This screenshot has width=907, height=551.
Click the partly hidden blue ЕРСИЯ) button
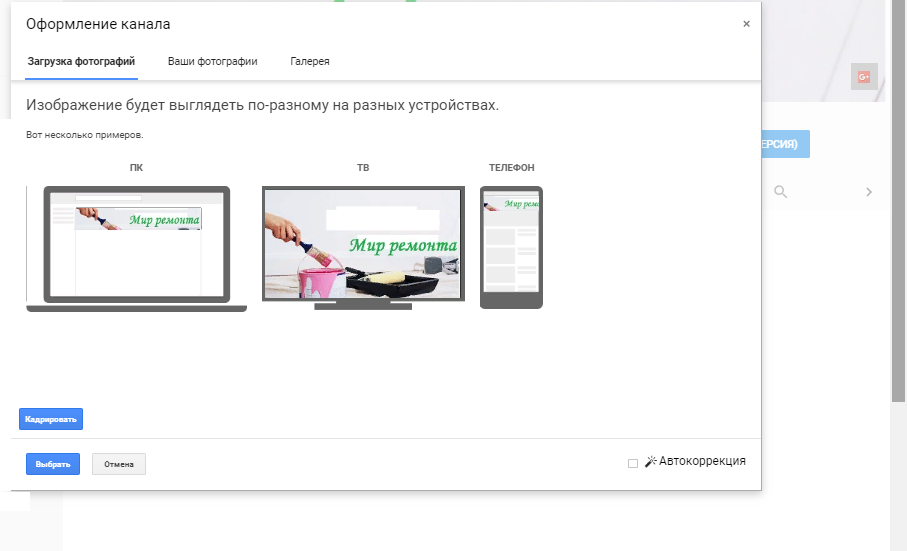[785, 144]
